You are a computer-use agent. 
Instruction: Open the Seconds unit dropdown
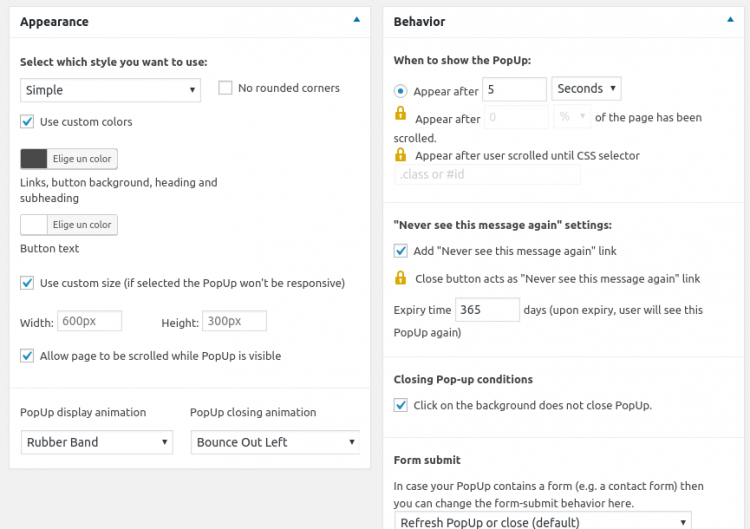pos(586,89)
